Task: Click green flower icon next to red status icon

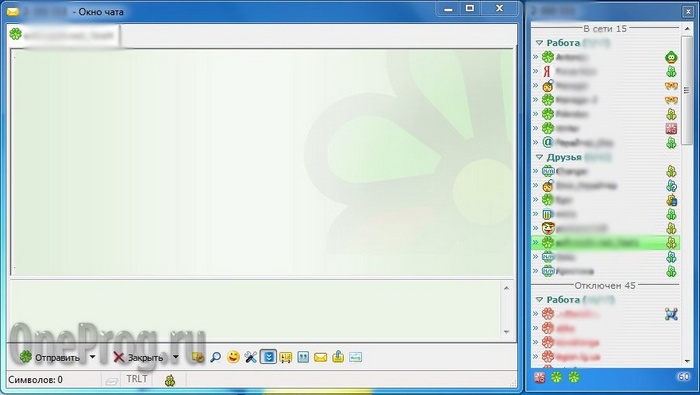Action: 556,378
